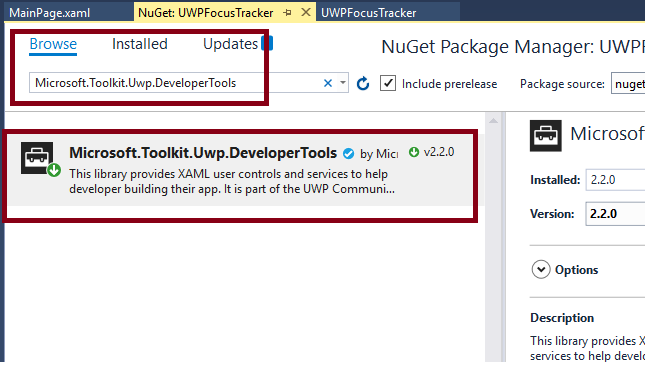Open the Version selection combo box
The width and height of the screenshot is (645, 365).
click(615, 214)
